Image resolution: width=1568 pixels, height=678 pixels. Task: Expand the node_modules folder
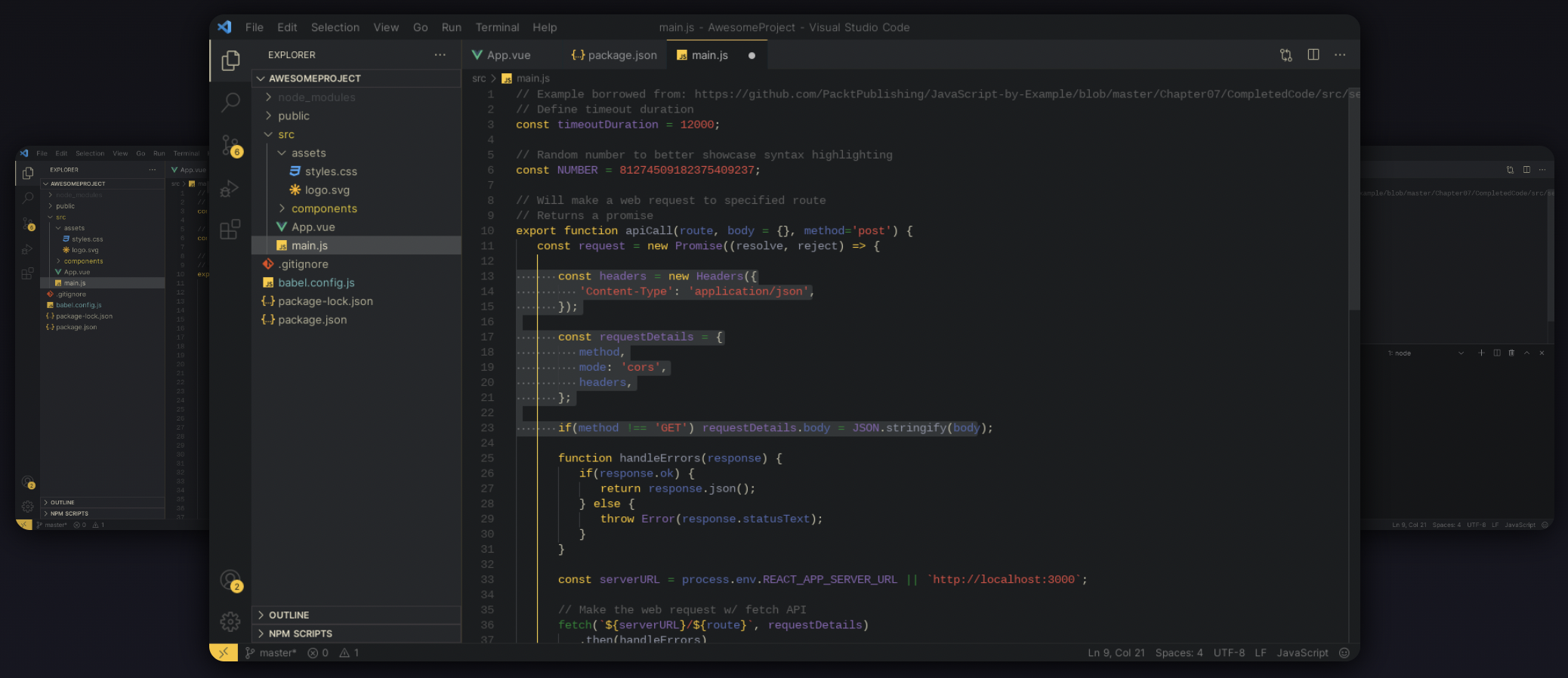pyautogui.click(x=356, y=97)
